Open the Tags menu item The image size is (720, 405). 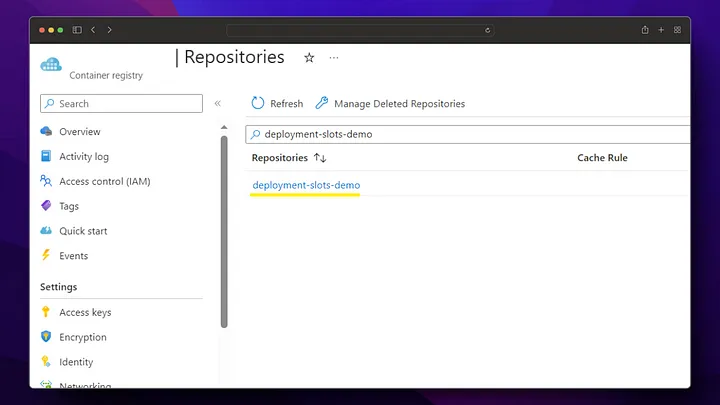(x=69, y=206)
